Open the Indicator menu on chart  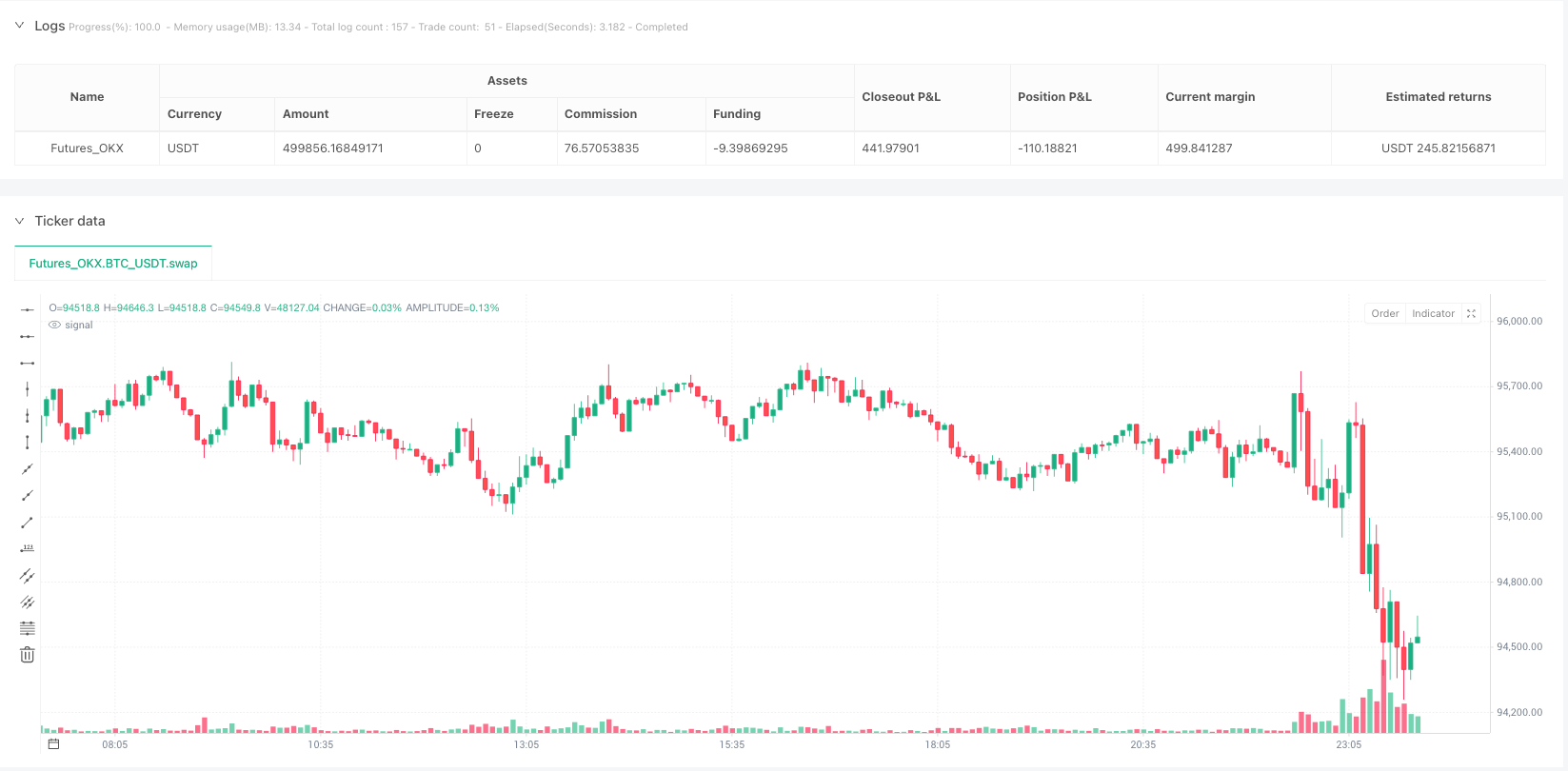tap(1433, 313)
